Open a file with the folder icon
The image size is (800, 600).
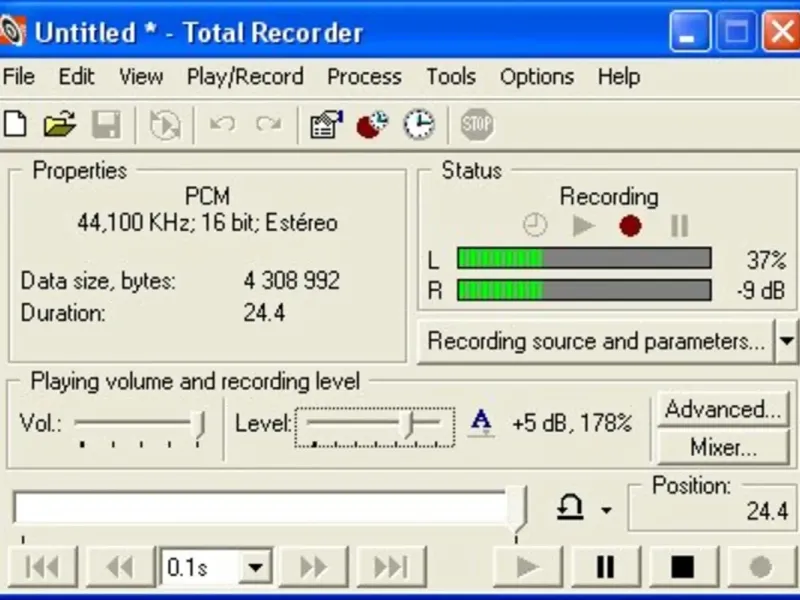pos(59,124)
